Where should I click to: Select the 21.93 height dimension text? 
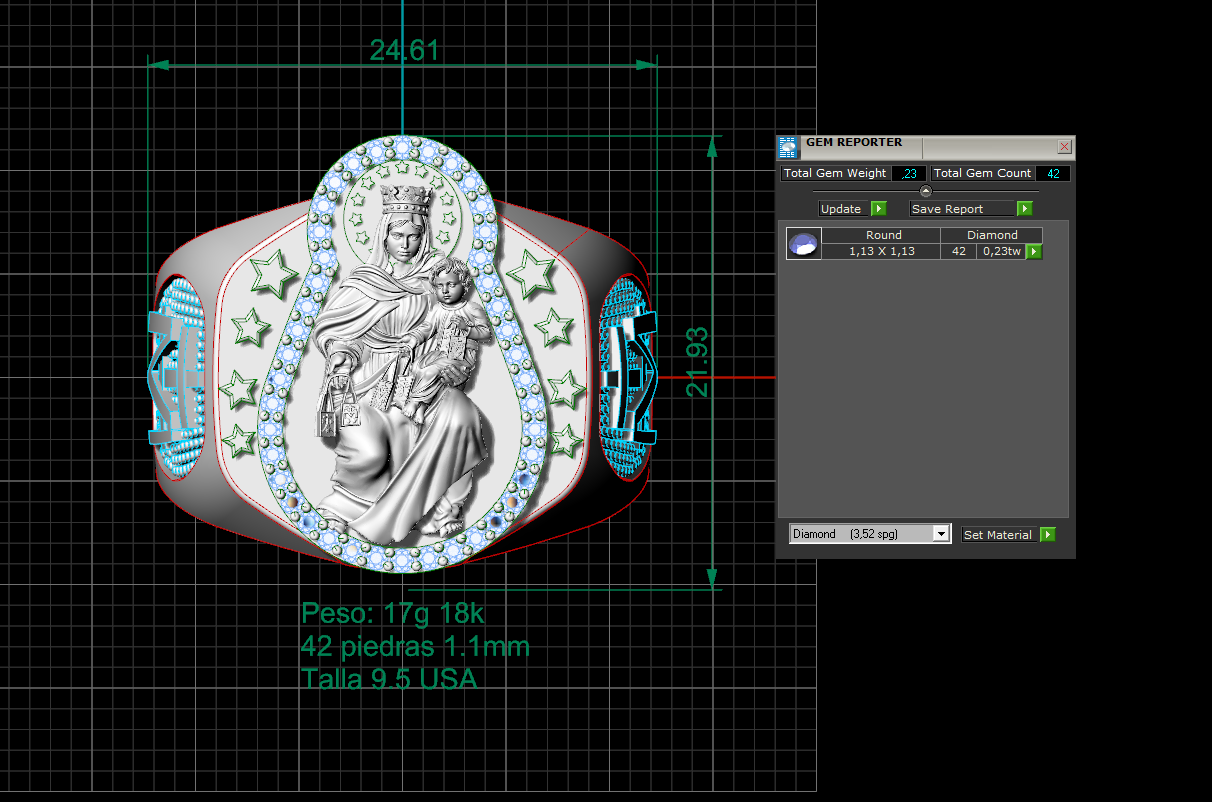click(x=697, y=361)
